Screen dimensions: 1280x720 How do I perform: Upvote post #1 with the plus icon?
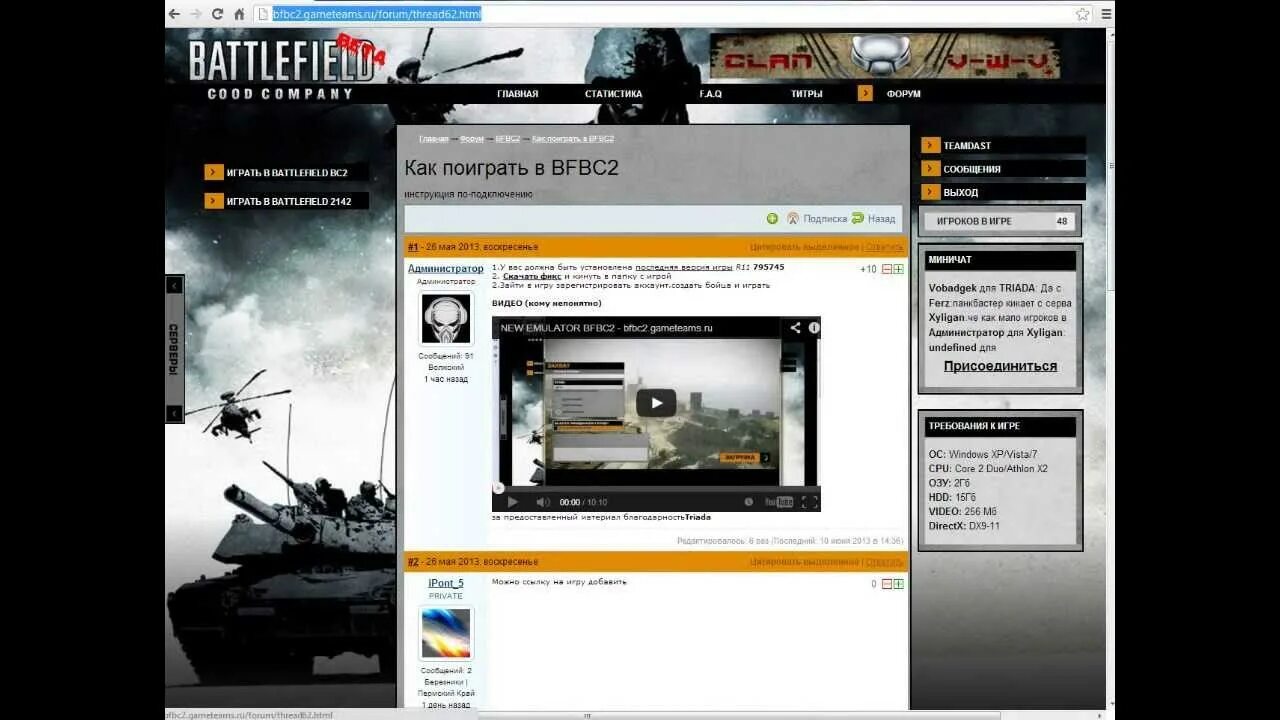point(898,269)
